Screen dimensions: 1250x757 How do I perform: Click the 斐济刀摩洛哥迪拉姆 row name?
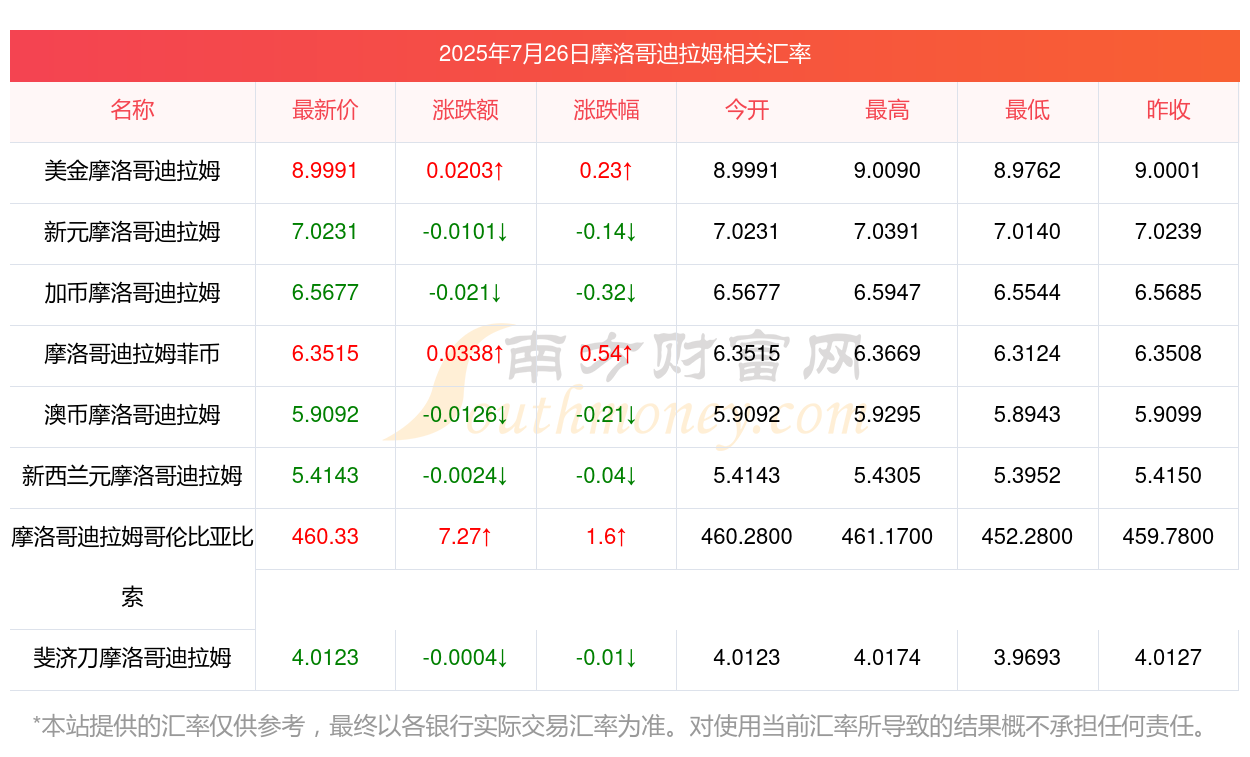[x=132, y=658]
